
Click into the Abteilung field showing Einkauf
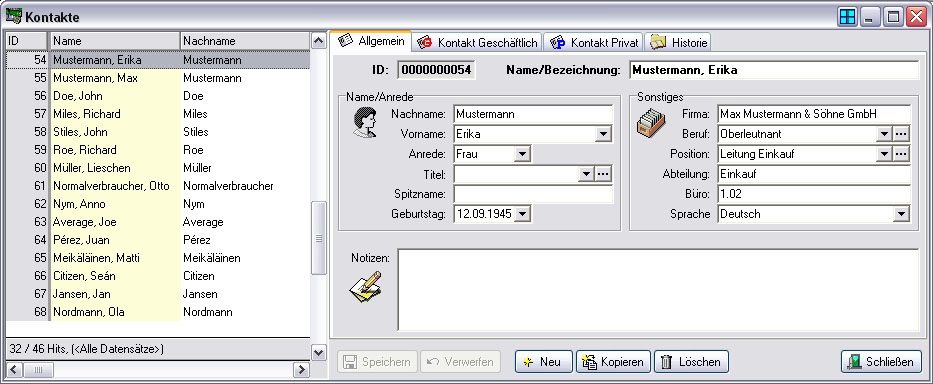pos(813,174)
